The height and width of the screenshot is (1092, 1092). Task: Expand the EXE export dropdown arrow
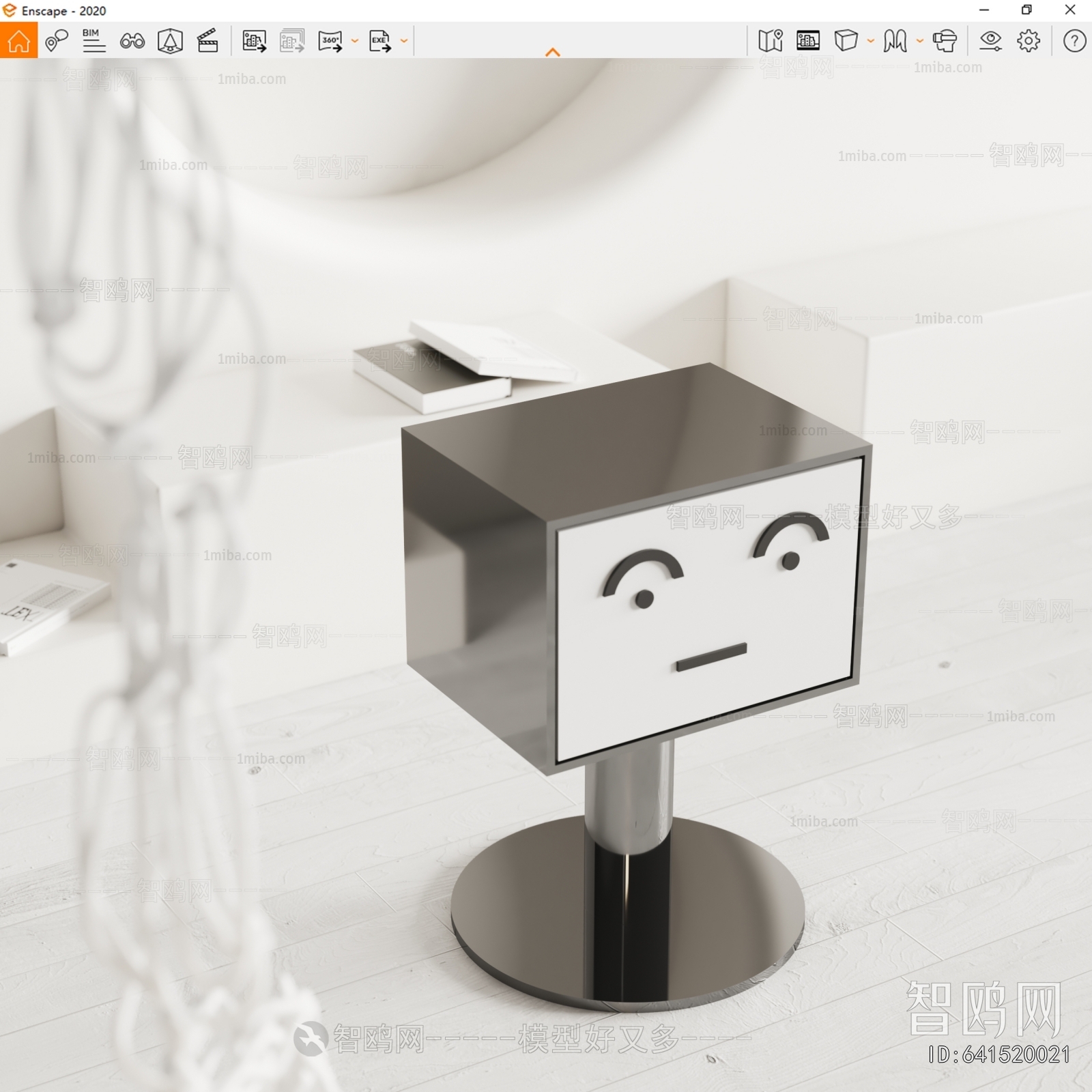403,41
